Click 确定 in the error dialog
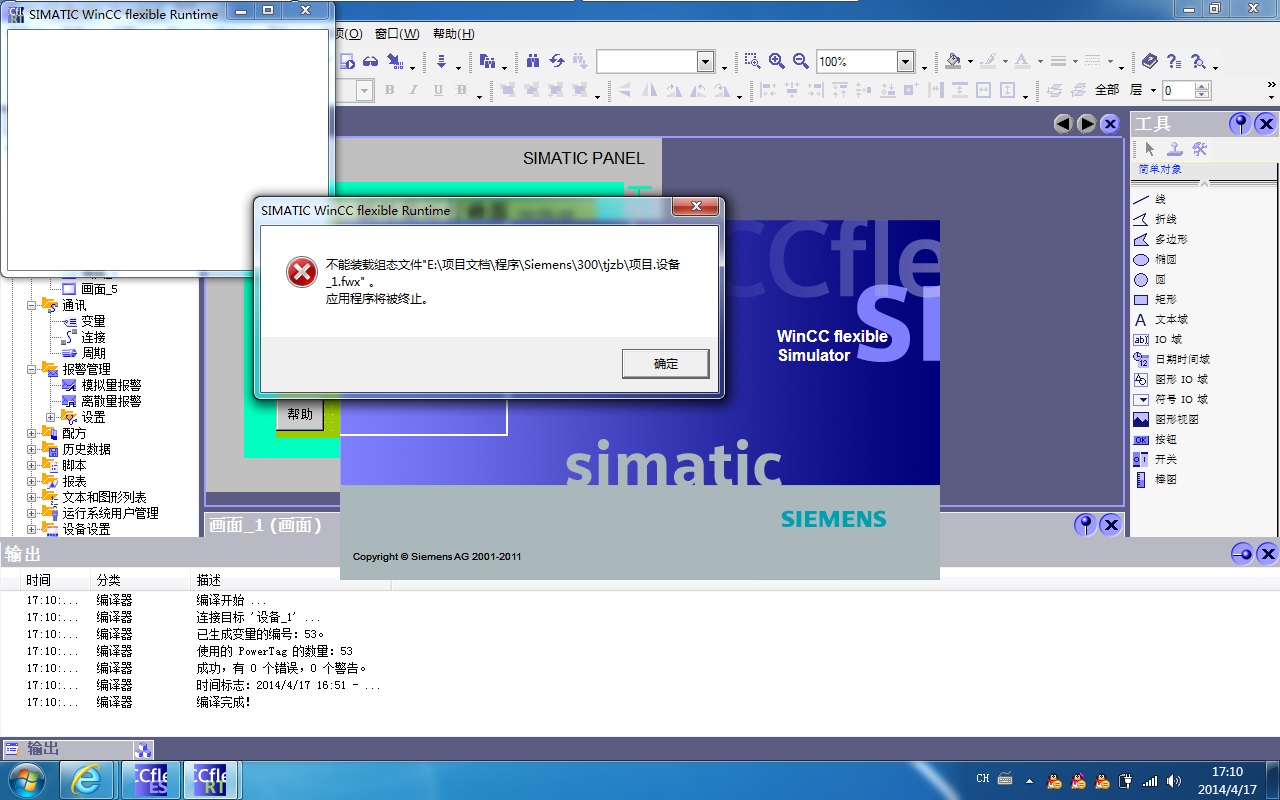Viewport: 1280px width, 800px height. (665, 364)
